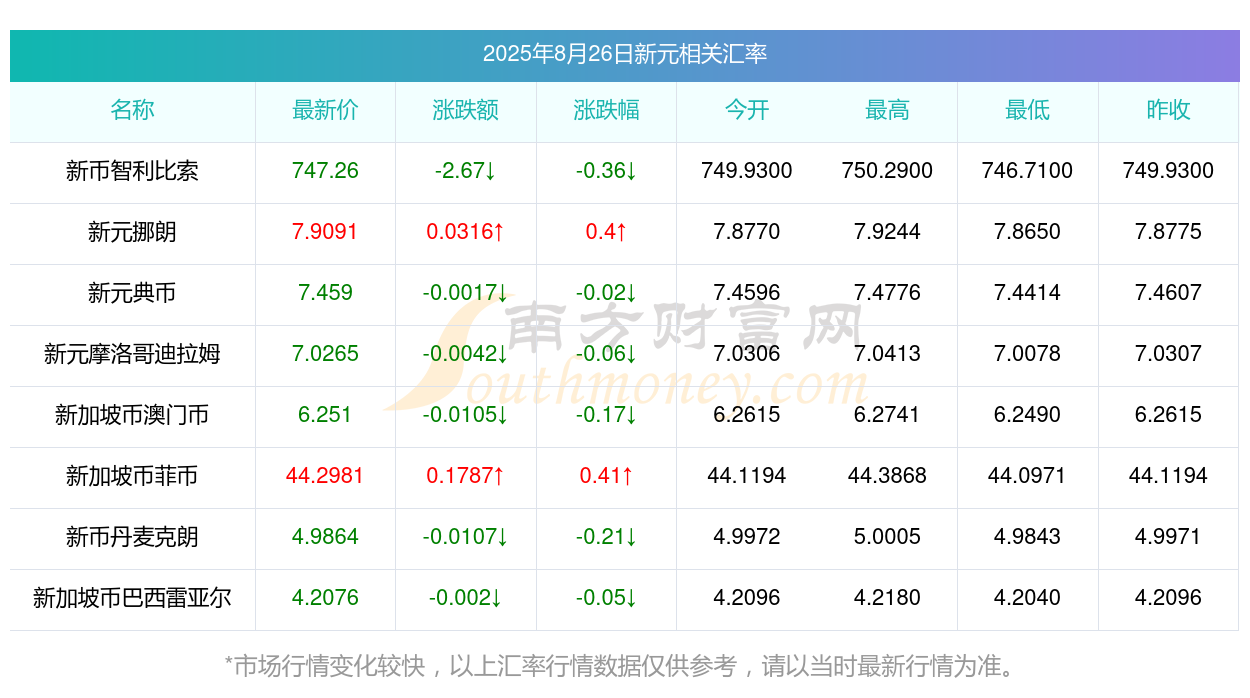
Task: Click the 昨收 column header
Action: click(x=1168, y=110)
